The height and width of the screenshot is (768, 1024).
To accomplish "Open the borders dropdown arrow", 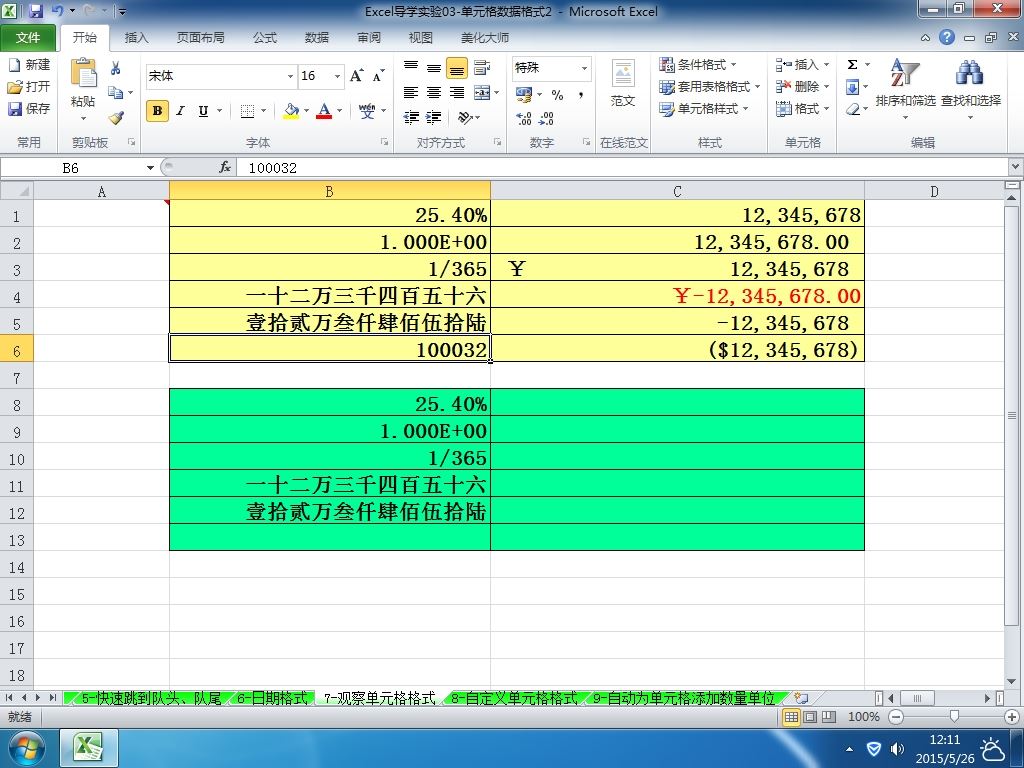I will (263, 111).
